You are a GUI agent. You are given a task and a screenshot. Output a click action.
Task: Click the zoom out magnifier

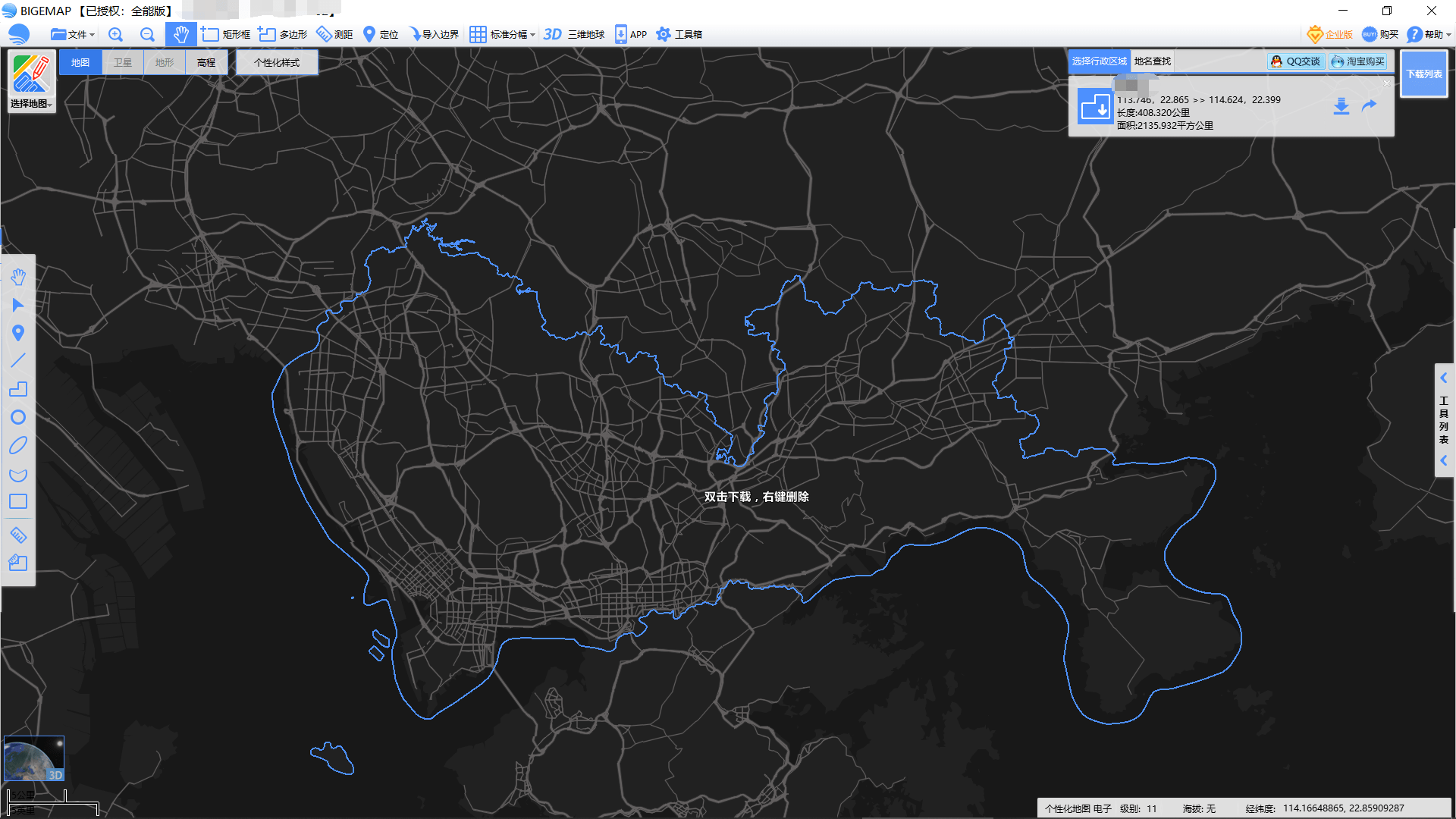pyautogui.click(x=147, y=34)
